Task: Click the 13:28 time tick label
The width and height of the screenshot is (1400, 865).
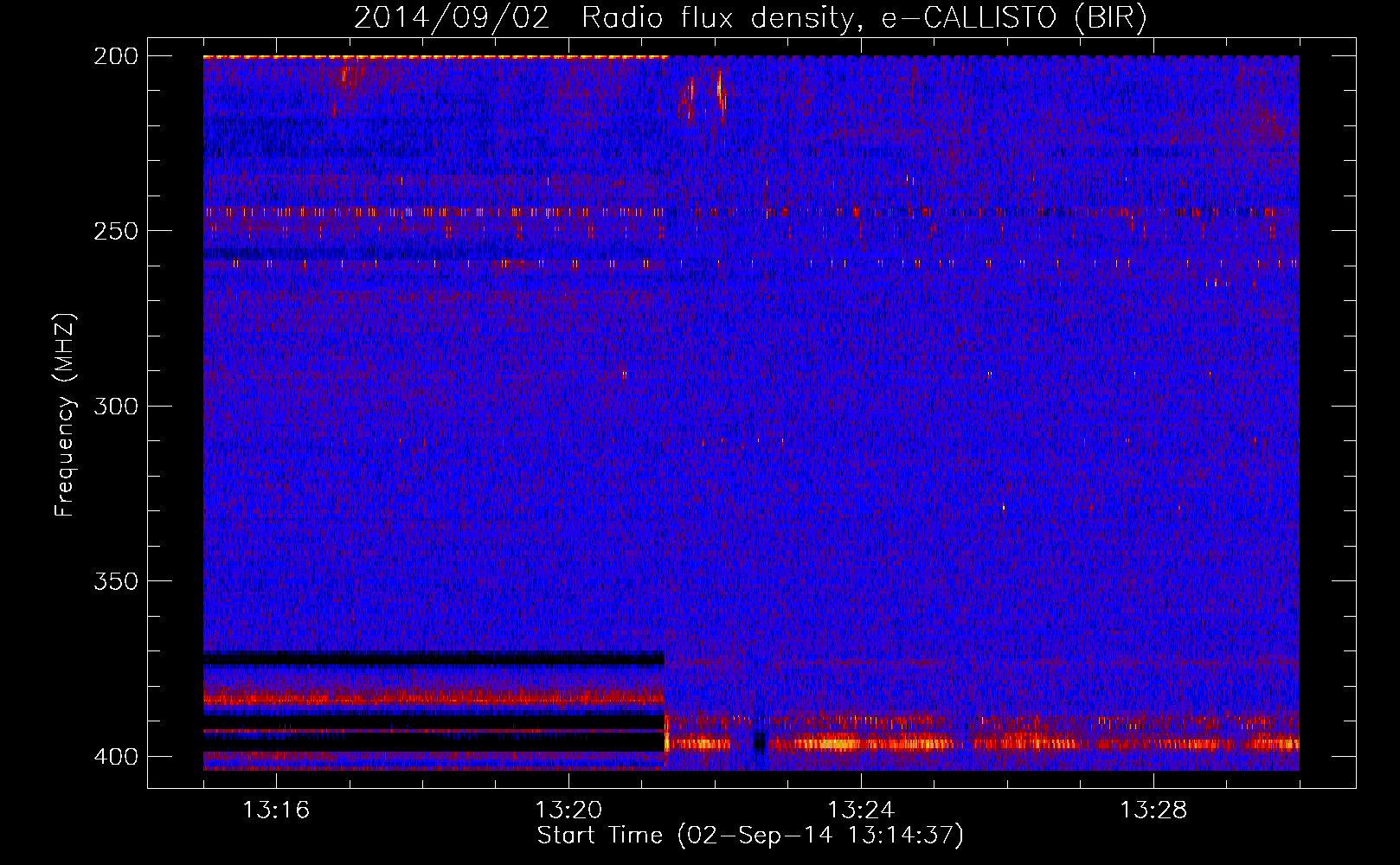Action: tap(1153, 811)
